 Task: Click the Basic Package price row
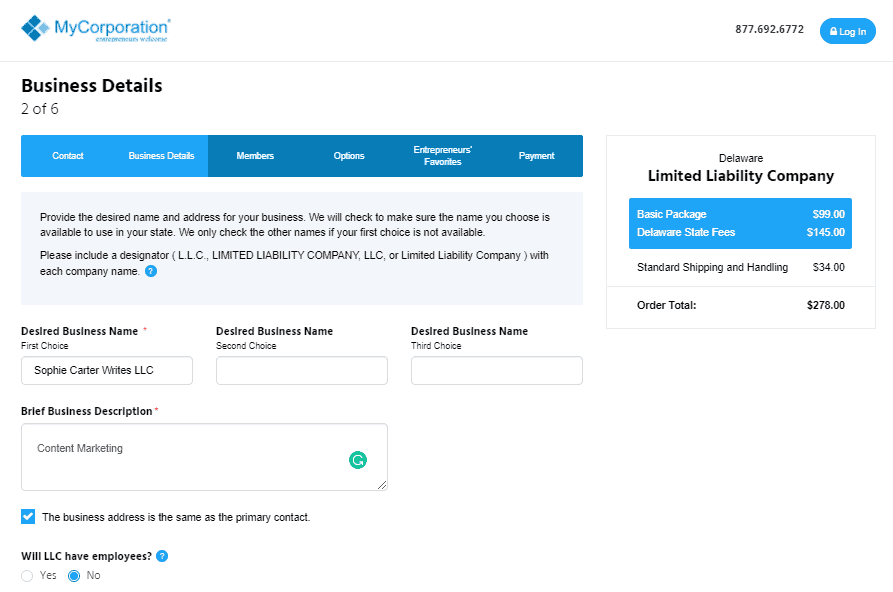[740, 214]
